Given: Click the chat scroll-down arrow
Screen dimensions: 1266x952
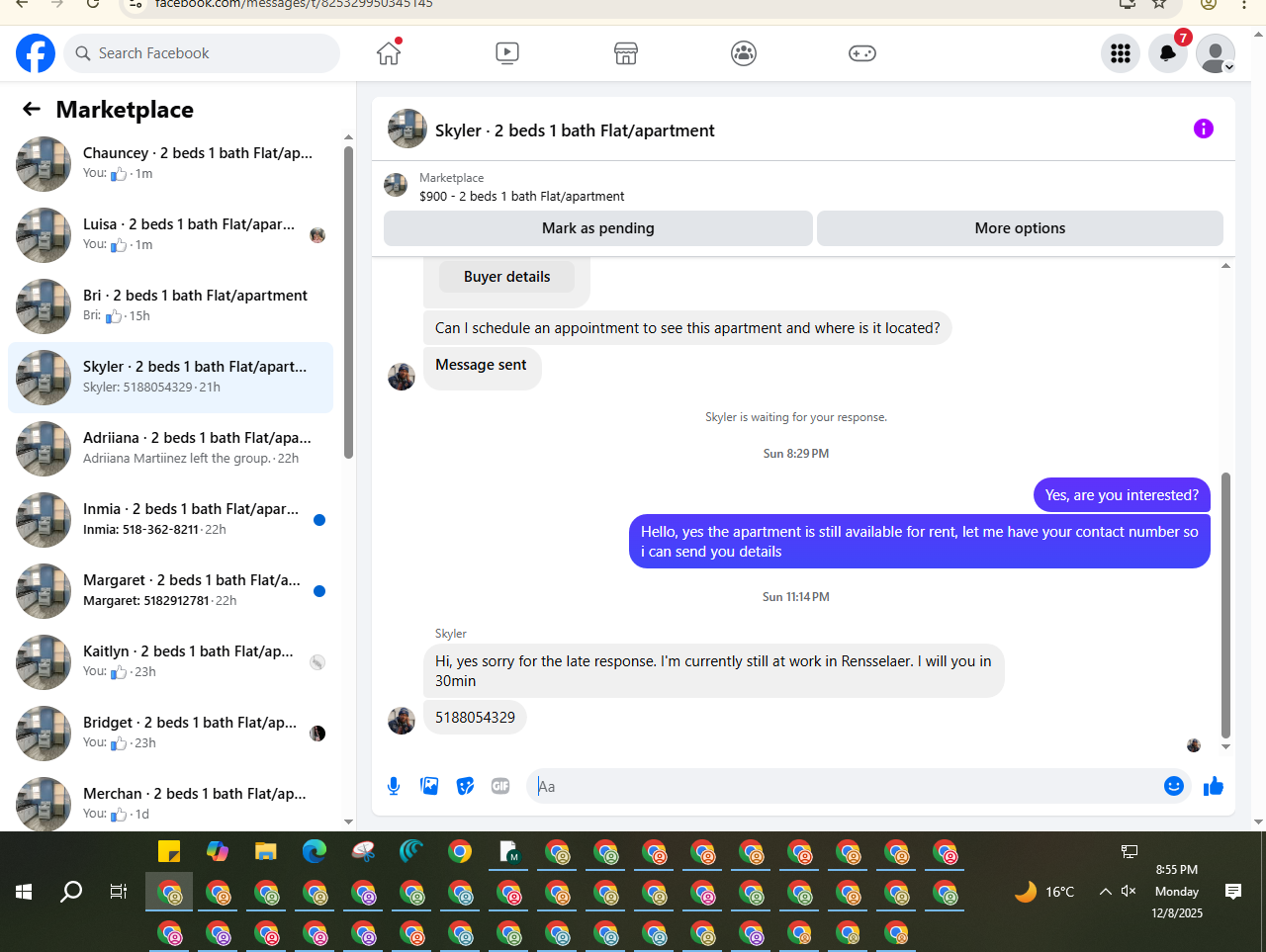Looking at the screenshot, I should click(1225, 747).
